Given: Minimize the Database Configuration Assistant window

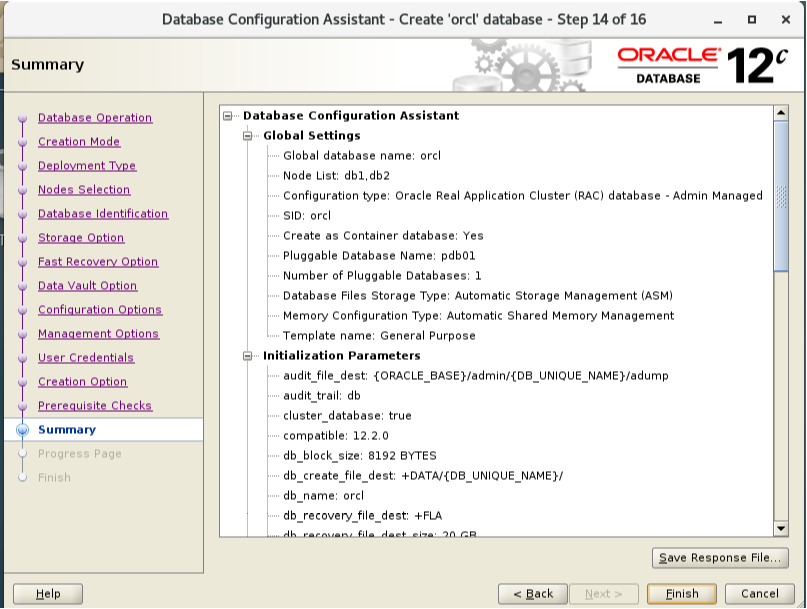Looking at the screenshot, I should 718,20.
